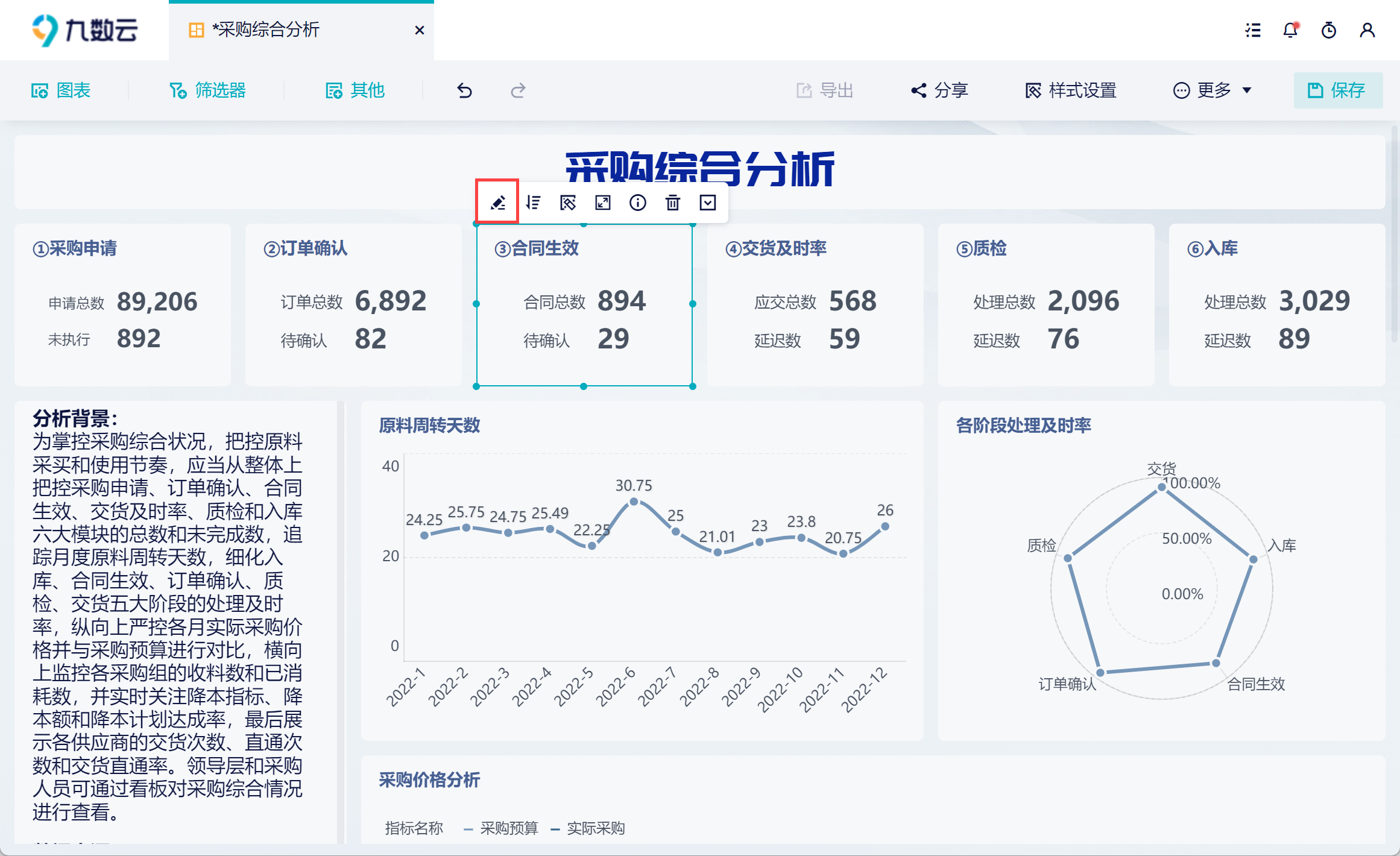1400x856 pixels.
Task: Click the redo arrow
Action: 518,90
